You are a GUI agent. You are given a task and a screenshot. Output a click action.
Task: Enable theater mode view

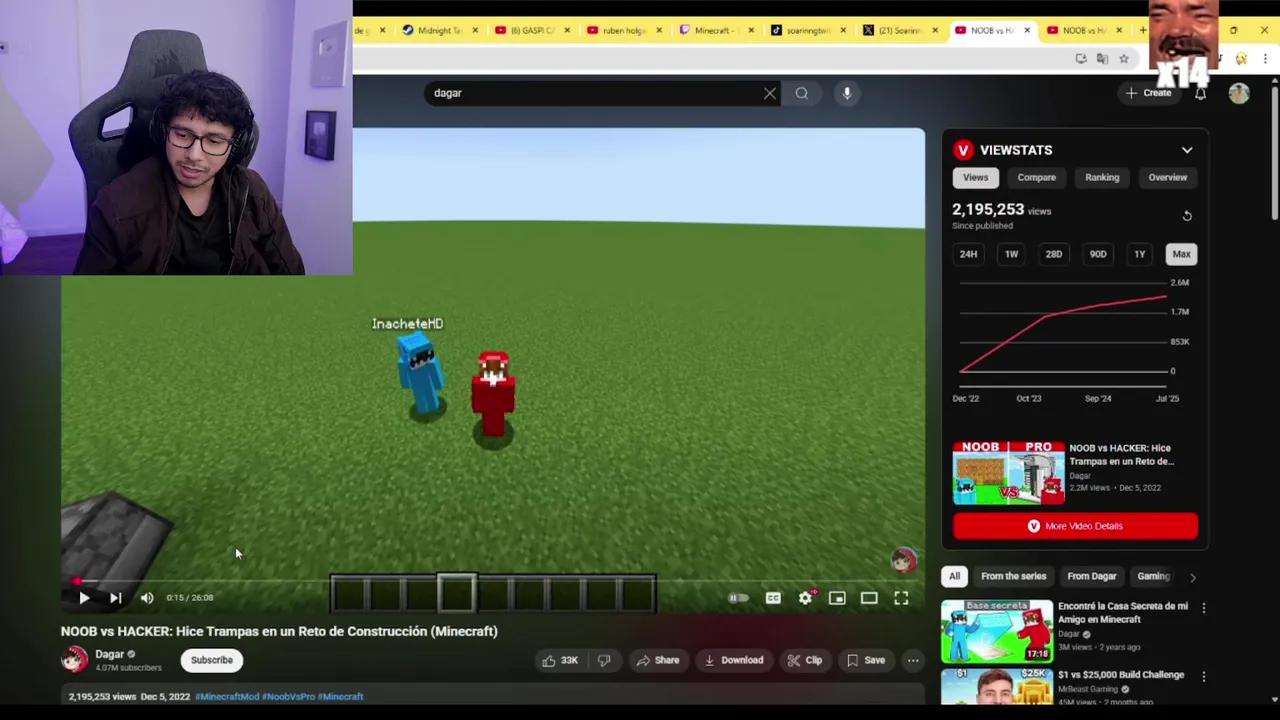[x=869, y=598]
